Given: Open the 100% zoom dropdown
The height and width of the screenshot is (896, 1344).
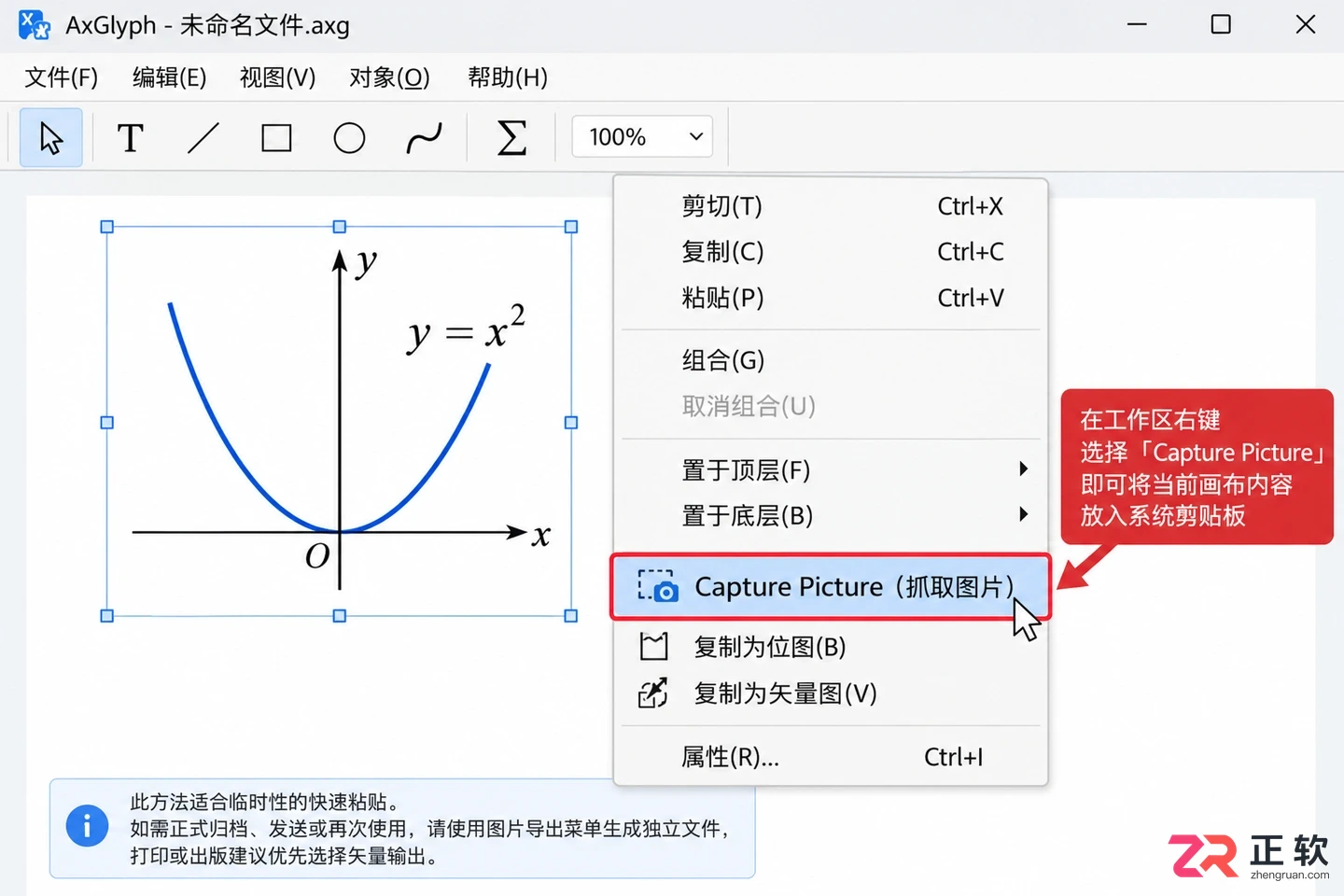Looking at the screenshot, I should (x=642, y=137).
